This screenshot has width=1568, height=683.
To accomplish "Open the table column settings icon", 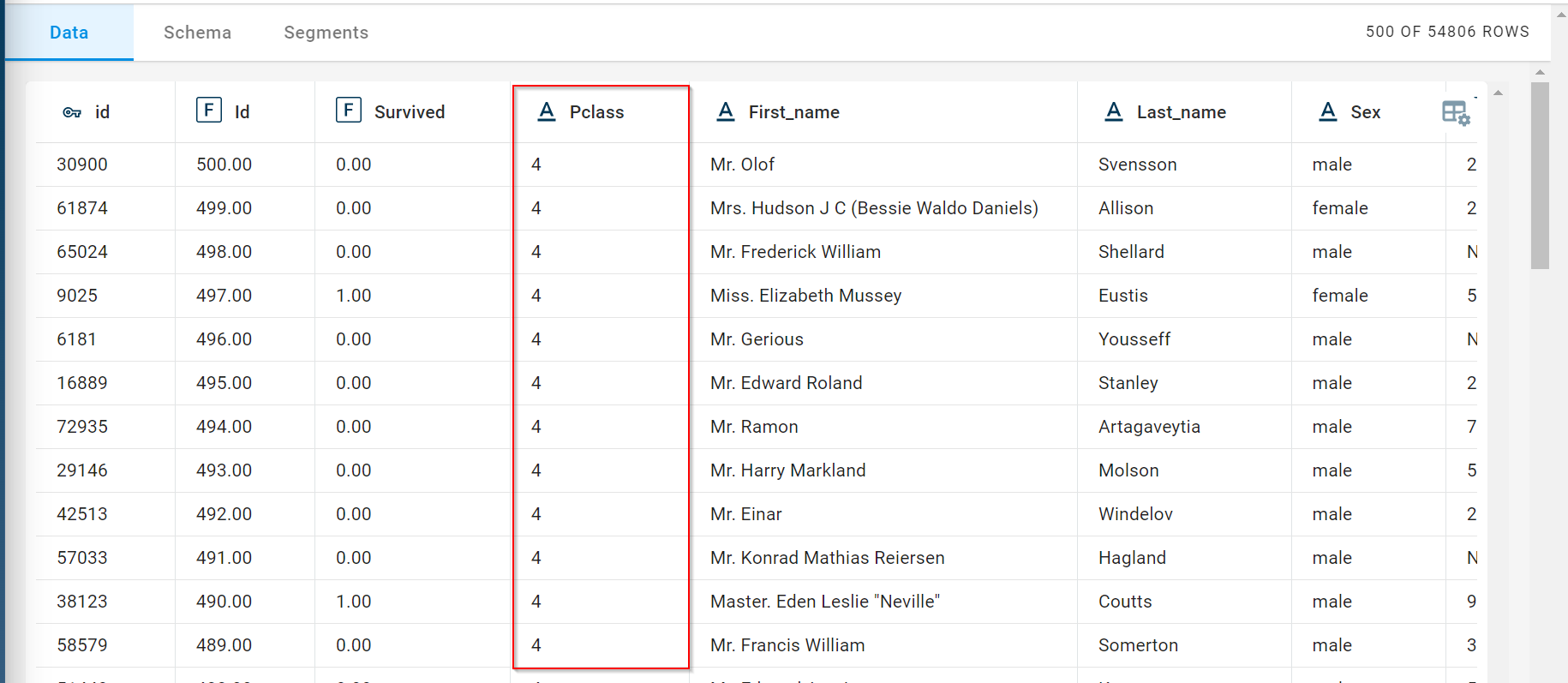I will pos(1455,112).
